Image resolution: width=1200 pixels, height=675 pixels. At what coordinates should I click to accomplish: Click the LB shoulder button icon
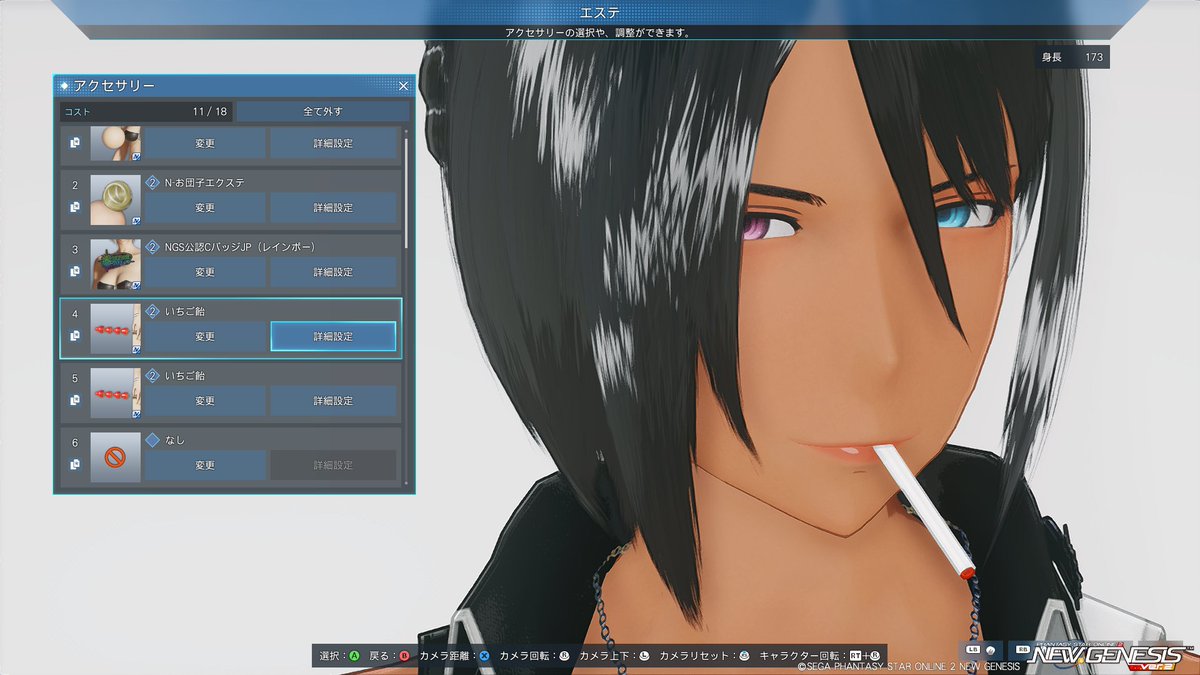[x=975, y=649]
